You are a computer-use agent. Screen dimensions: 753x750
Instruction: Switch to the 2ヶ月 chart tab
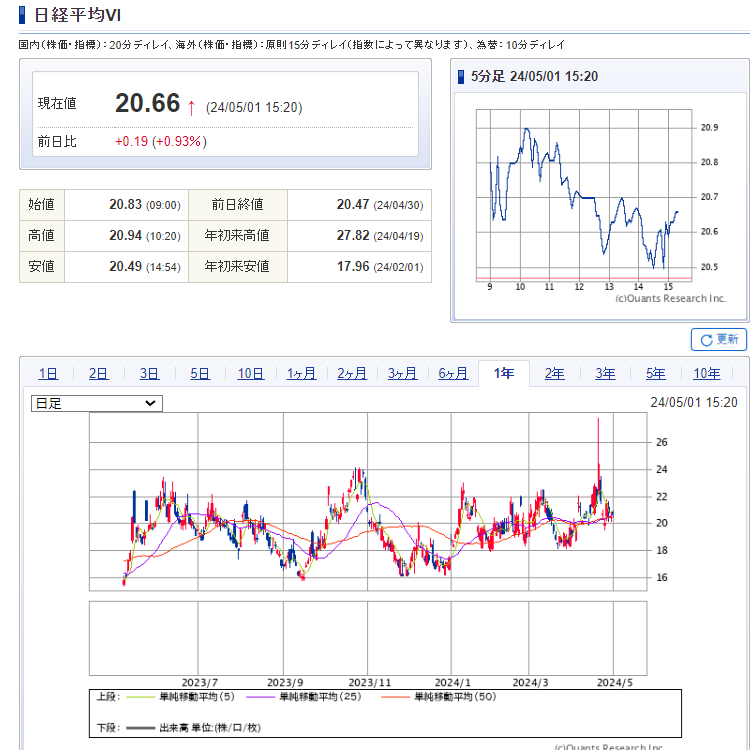(x=352, y=374)
